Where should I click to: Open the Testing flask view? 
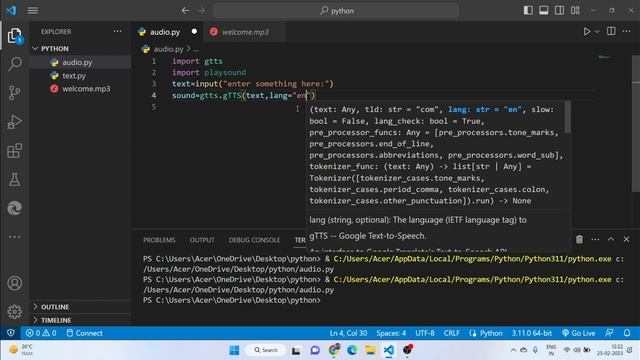[15, 180]
